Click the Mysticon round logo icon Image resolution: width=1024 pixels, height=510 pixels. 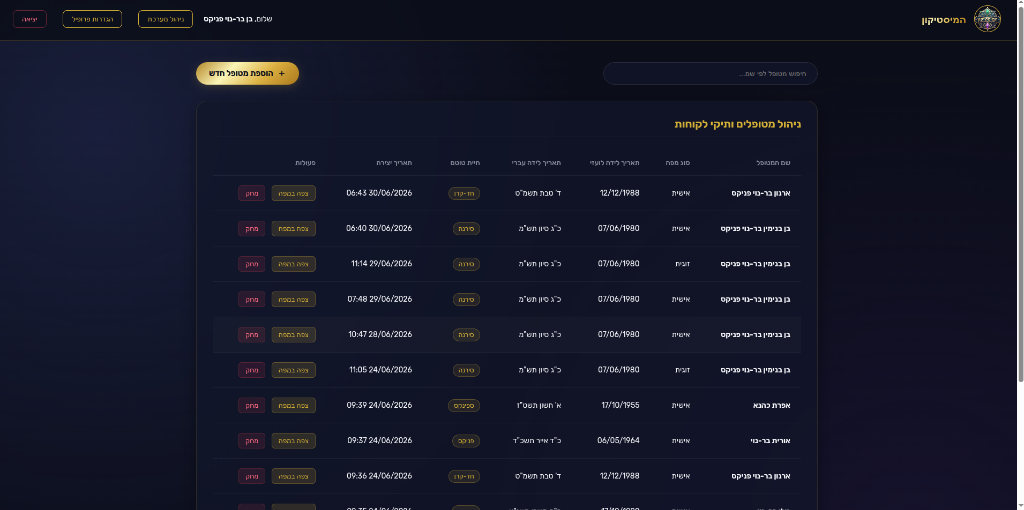pos(987,19)
